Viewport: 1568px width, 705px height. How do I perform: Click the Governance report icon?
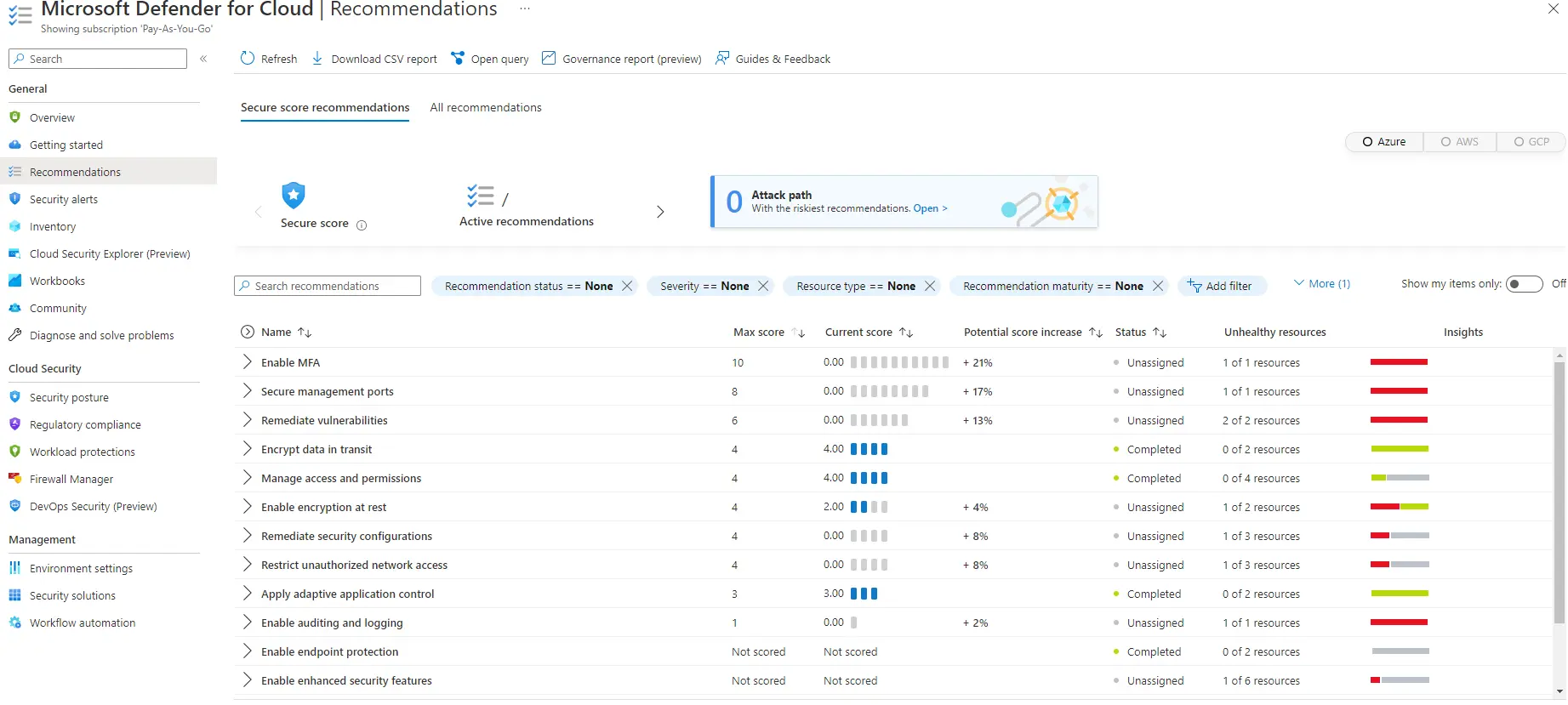549,58
